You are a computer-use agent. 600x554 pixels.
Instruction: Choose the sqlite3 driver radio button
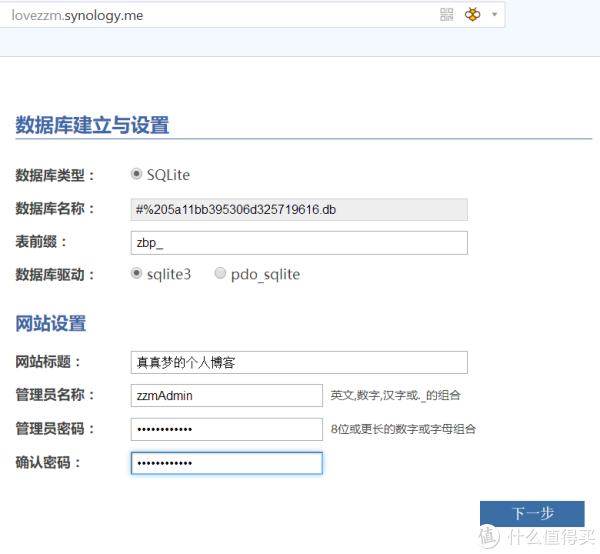point(137,274)
